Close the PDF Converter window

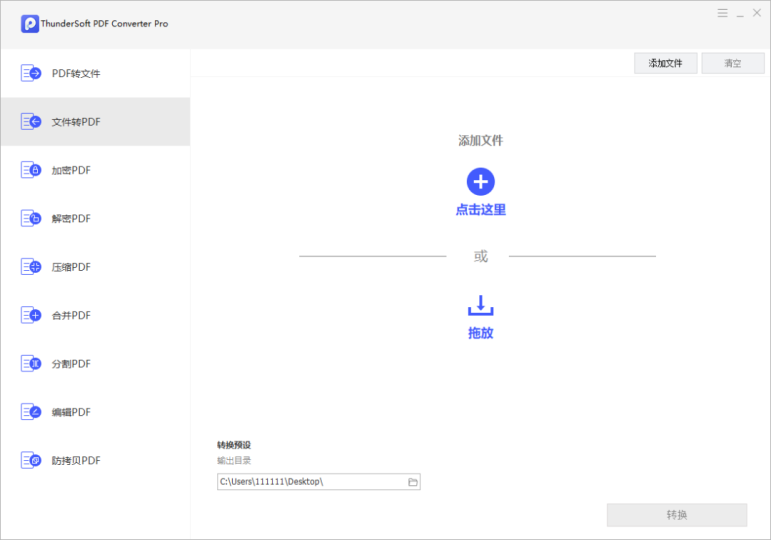click(757, 13)
